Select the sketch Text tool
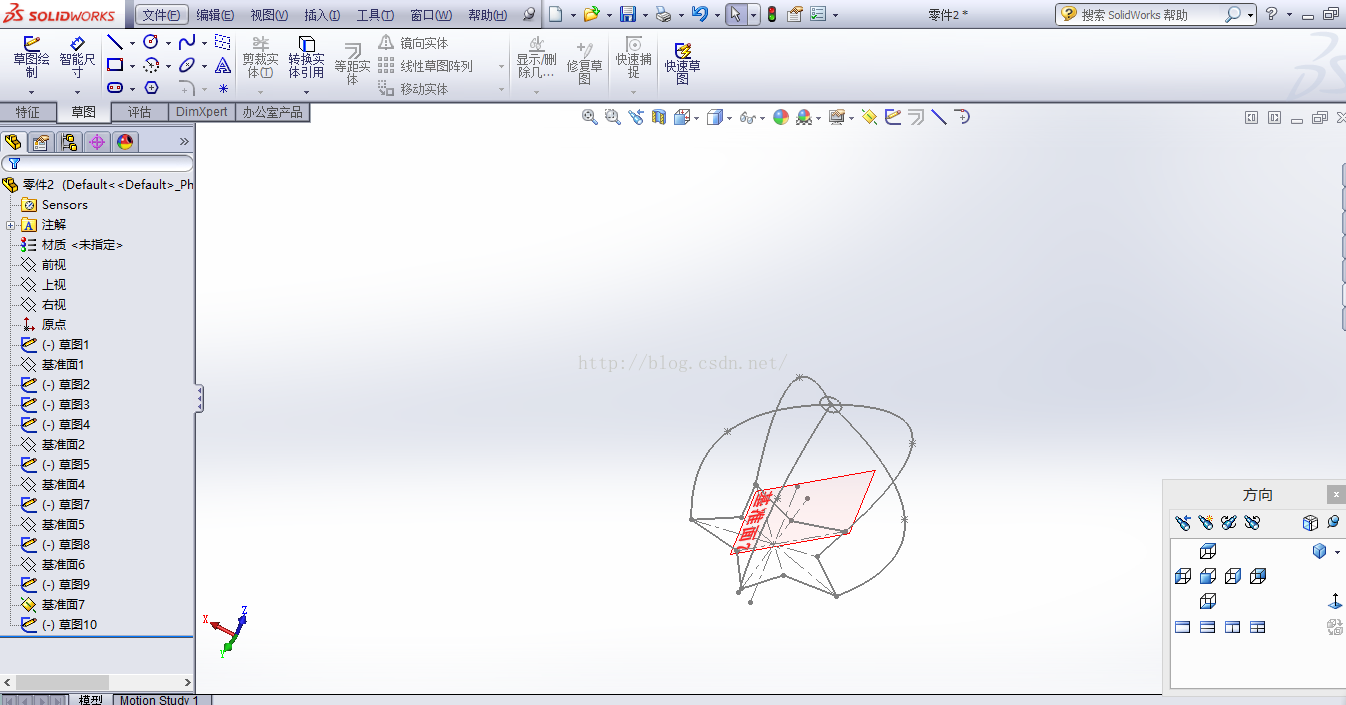This screenshot has height=705, width=1346. 223,65
